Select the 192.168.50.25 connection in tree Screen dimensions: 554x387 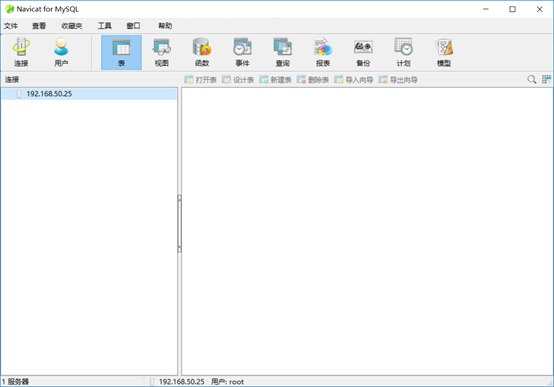point(89,94)
